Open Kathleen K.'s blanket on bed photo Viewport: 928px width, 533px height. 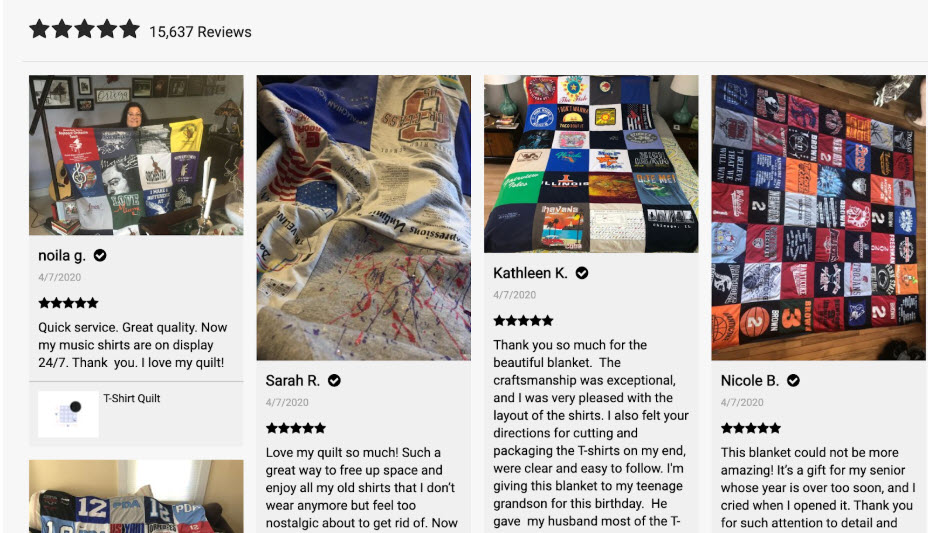591,164
